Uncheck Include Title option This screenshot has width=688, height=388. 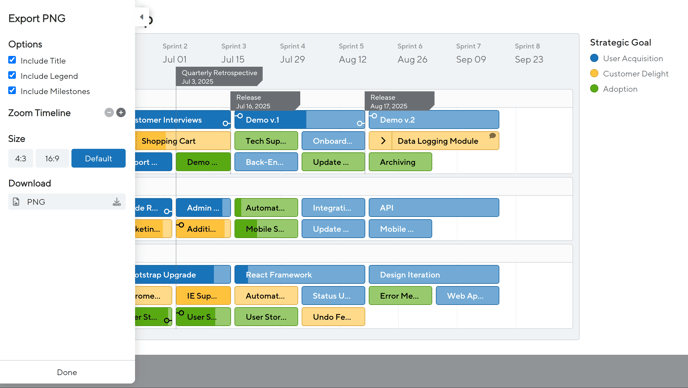(12, 60)
